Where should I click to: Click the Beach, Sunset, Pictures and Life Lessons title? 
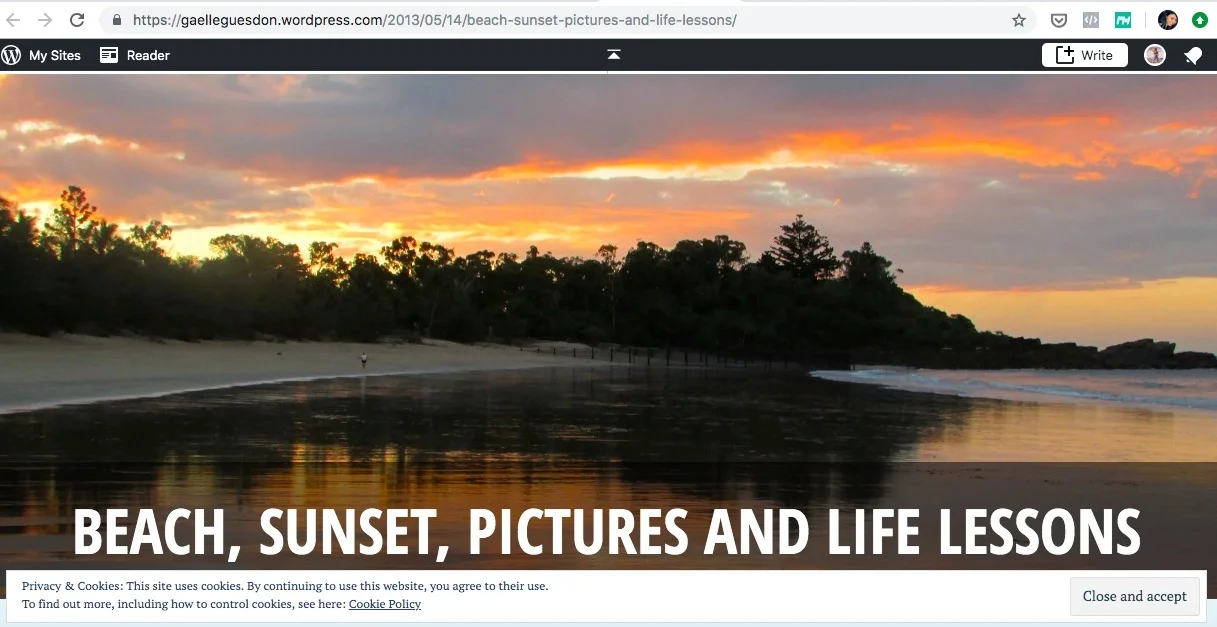coord(607,531)
